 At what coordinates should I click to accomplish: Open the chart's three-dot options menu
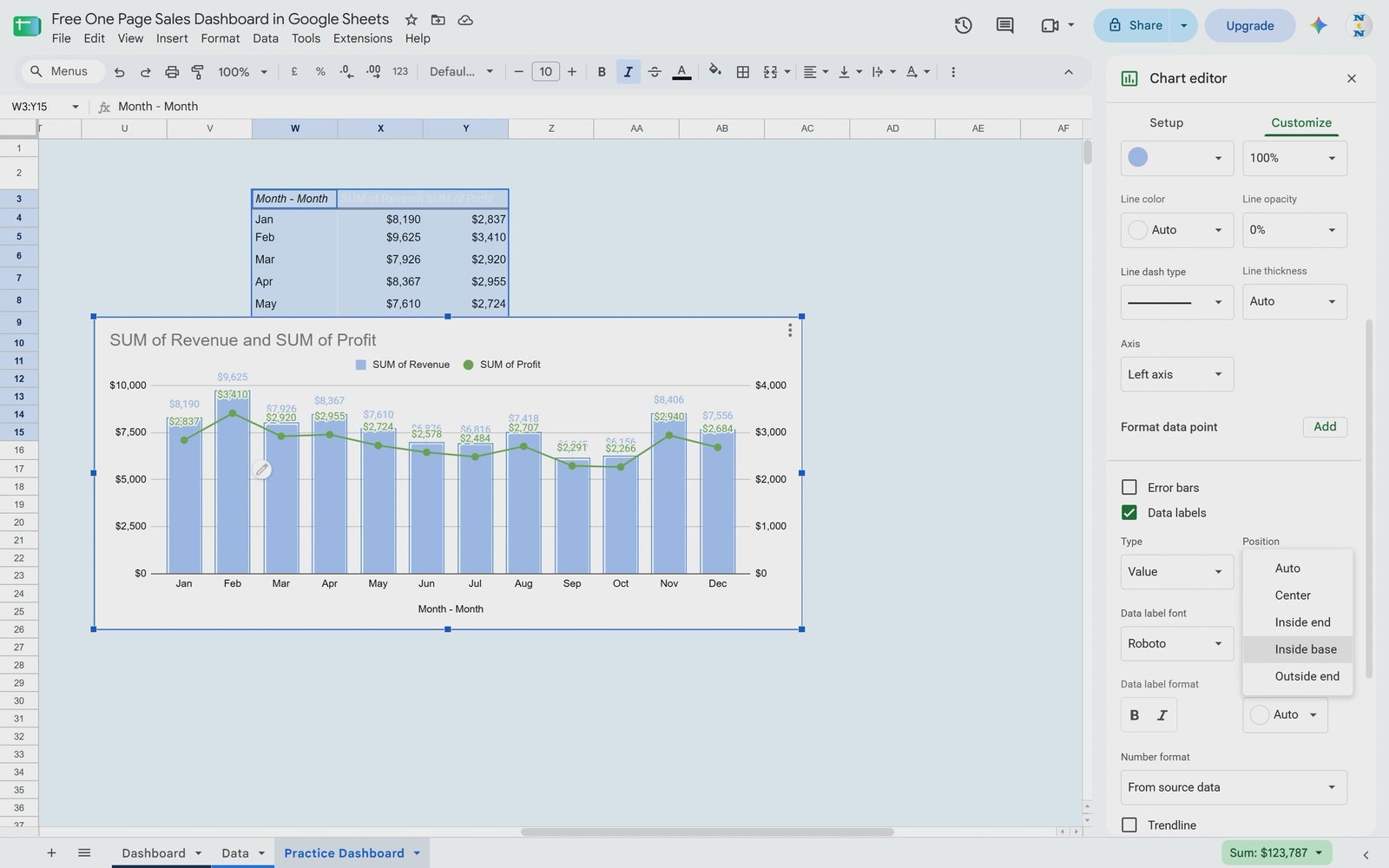(x=789, y=331)
